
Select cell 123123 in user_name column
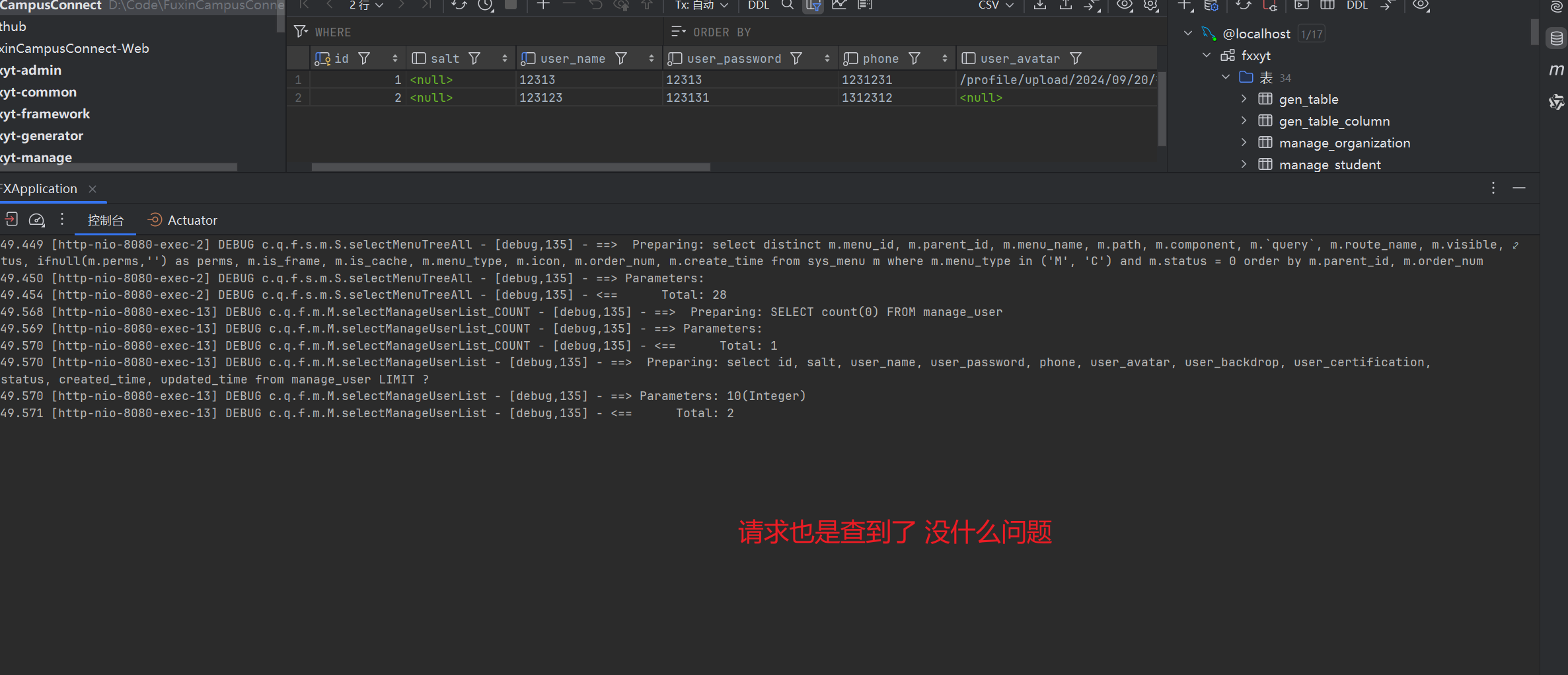click(589, 97)
